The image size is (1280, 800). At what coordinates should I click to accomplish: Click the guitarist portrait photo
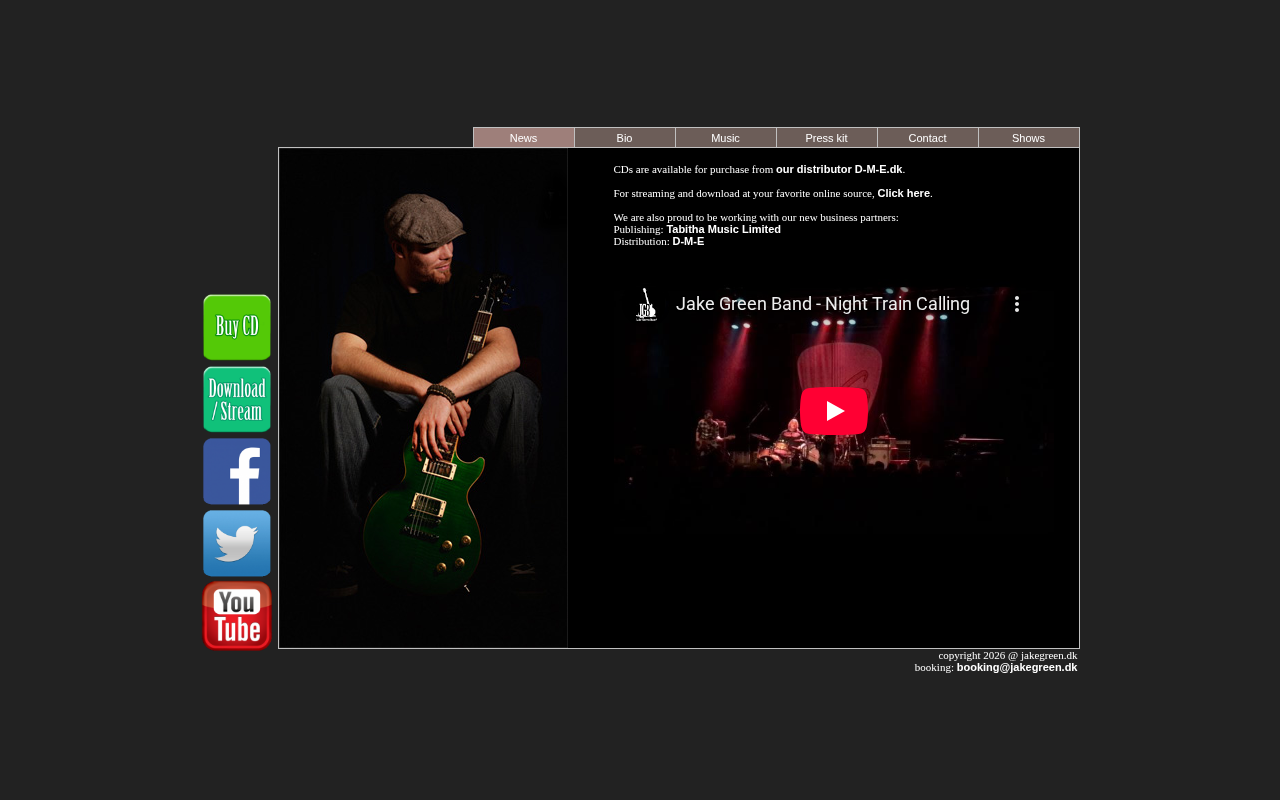423,398
